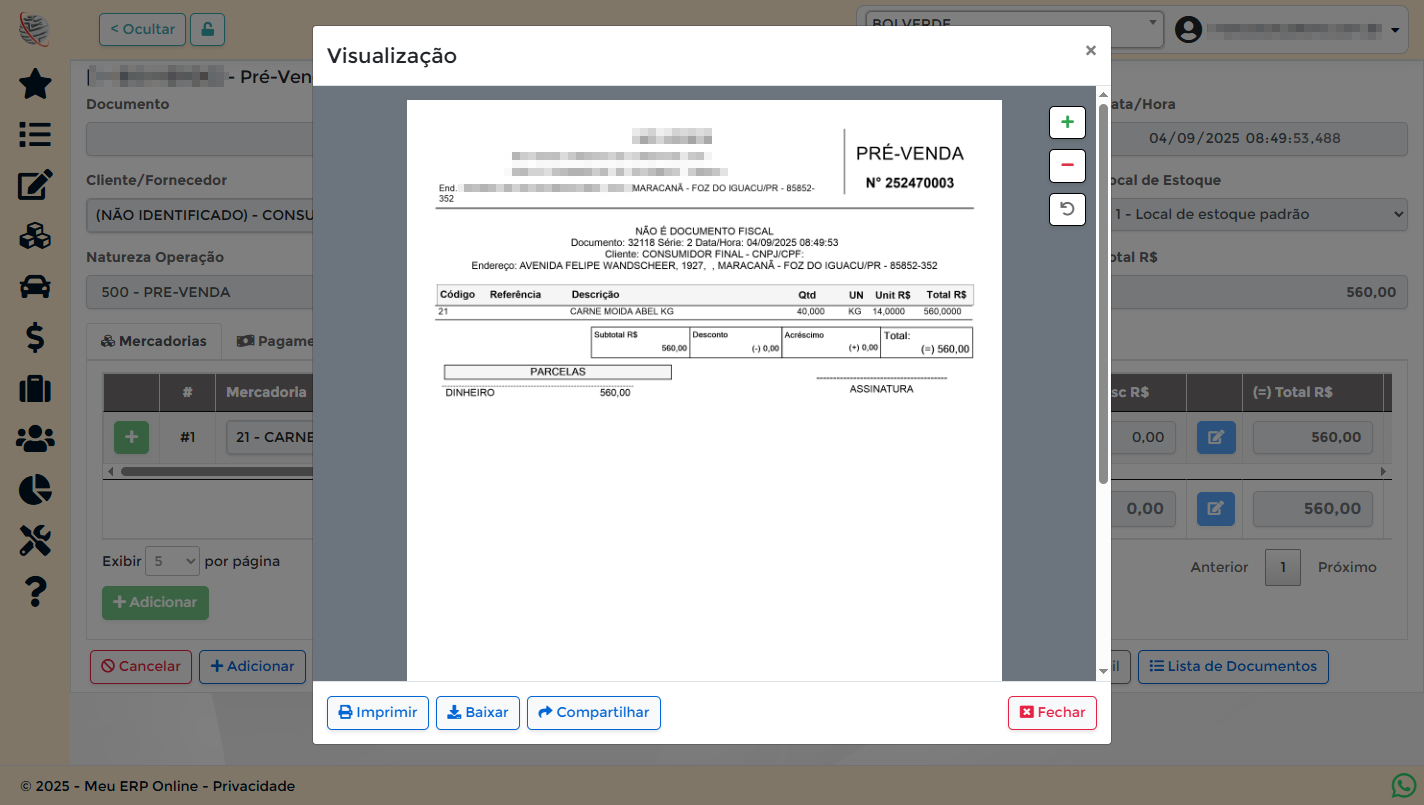This screenshot has height=805, width=1424.
Task: Click the Imprimir button to print
Action: pyautogui.click(x=377, y=712)
